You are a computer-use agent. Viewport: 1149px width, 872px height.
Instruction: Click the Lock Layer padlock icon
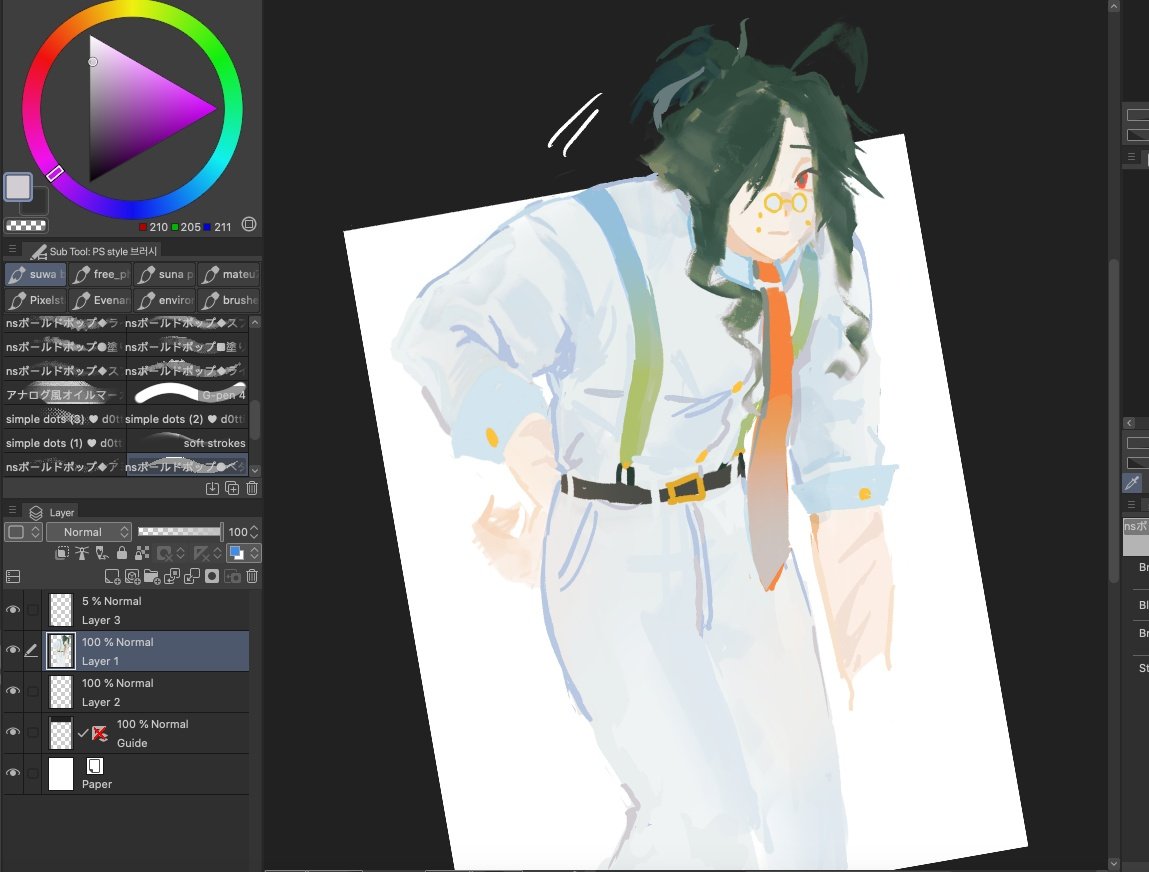[x=122, y=553]
